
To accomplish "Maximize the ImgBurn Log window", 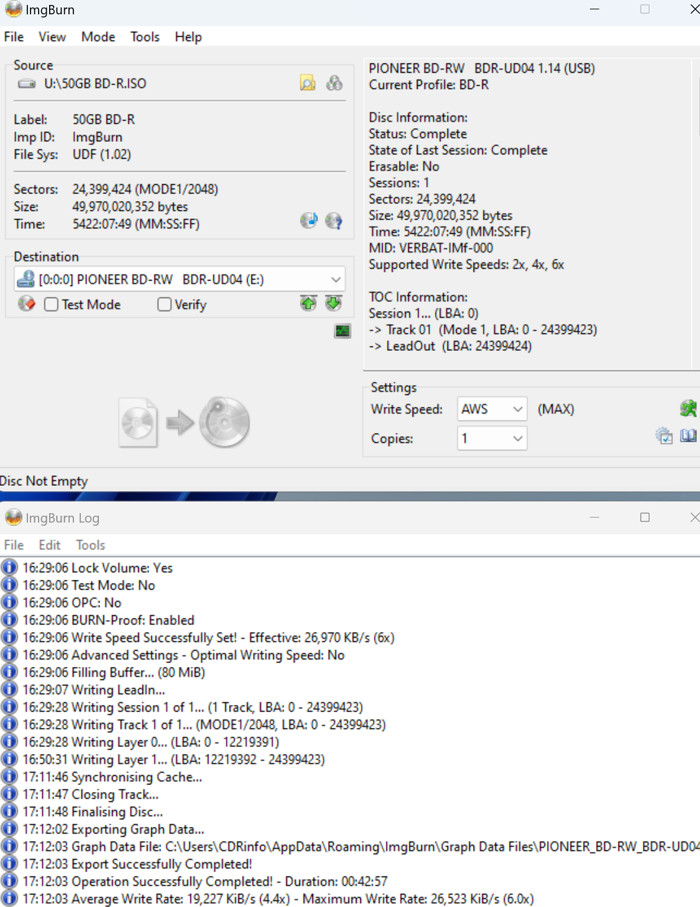I will (644, 517).
